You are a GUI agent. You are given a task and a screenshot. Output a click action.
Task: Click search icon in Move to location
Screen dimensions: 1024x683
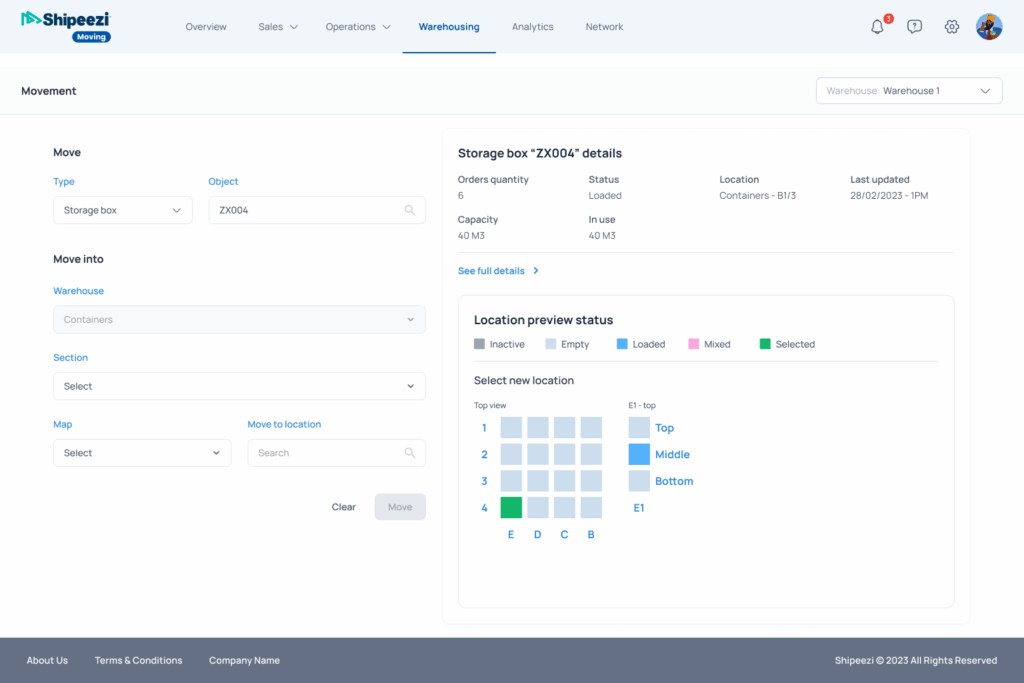(410, 453)
